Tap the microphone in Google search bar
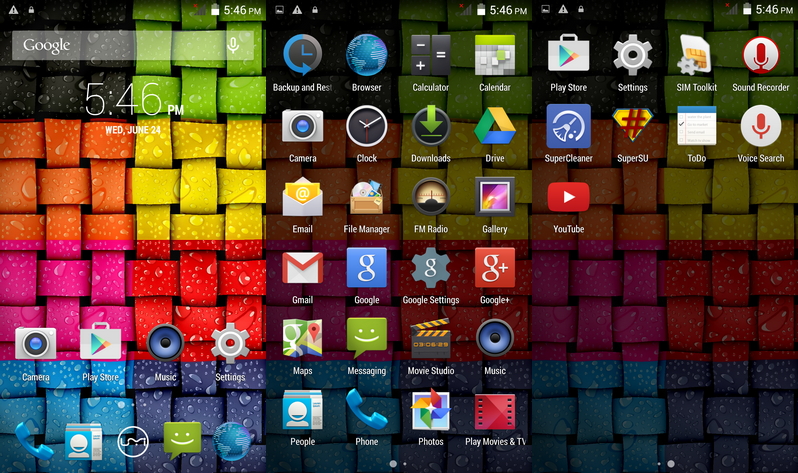Viewport: 798px width, 473px height. click(x=233, y=45)
